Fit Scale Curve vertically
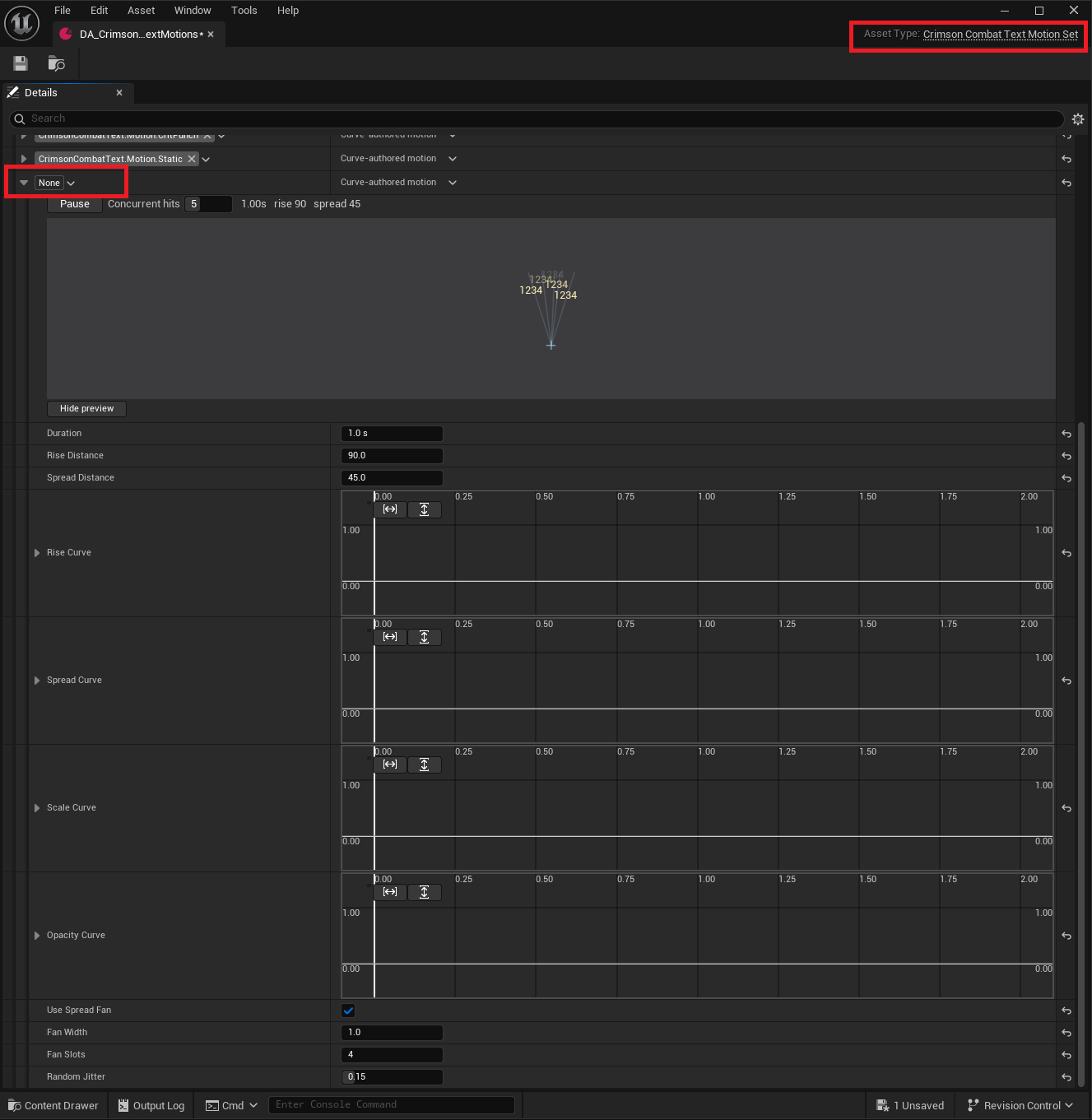Viewport: 1092px width, 1120px height. click(x=425, y=764)
